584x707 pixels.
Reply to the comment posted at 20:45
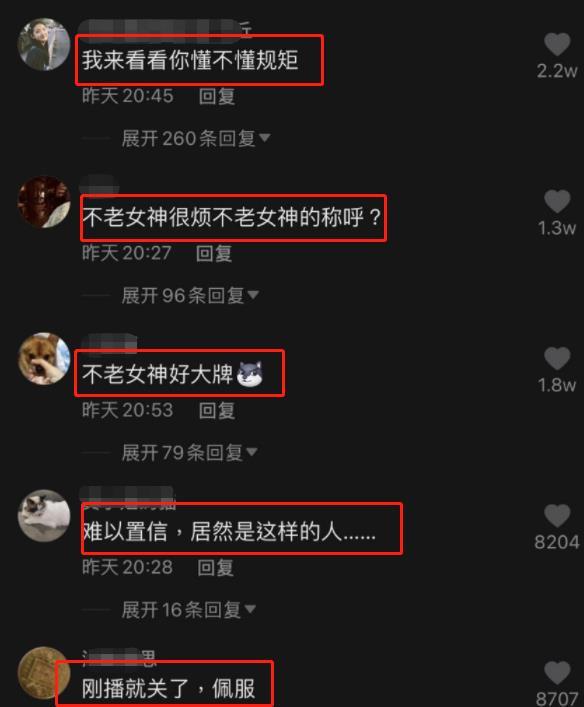click(x=217, y=96)
